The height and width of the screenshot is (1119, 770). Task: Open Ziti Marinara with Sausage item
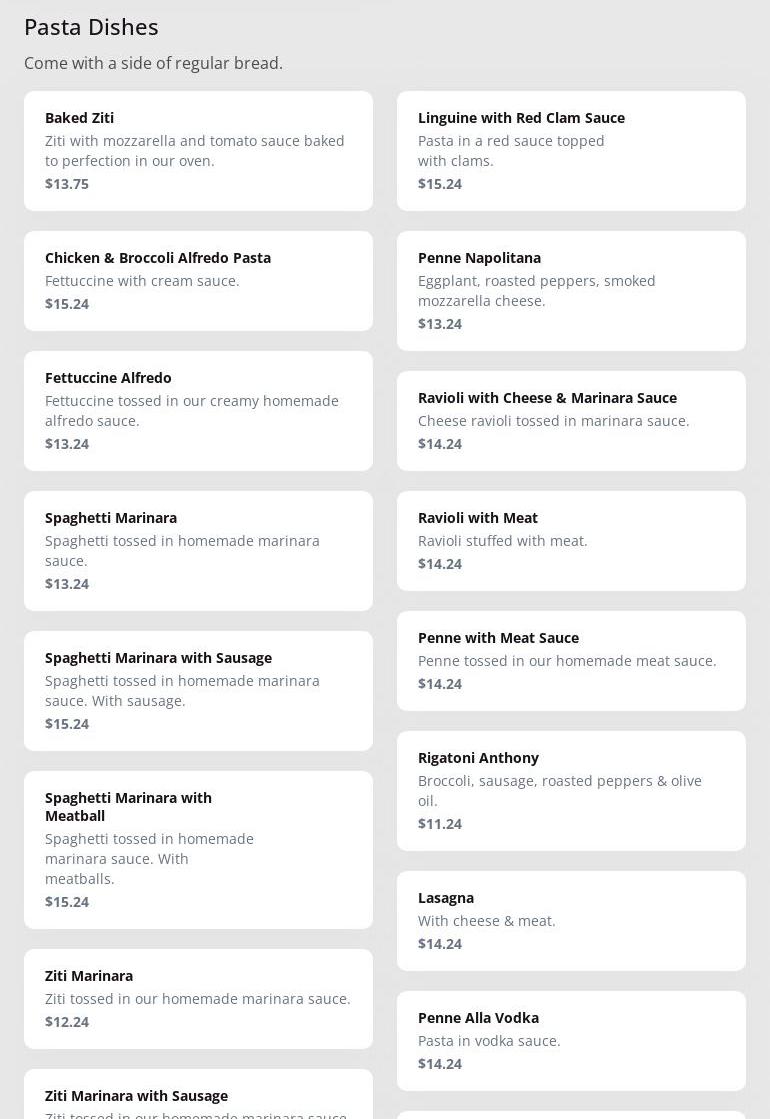(x=198, y=1098)
